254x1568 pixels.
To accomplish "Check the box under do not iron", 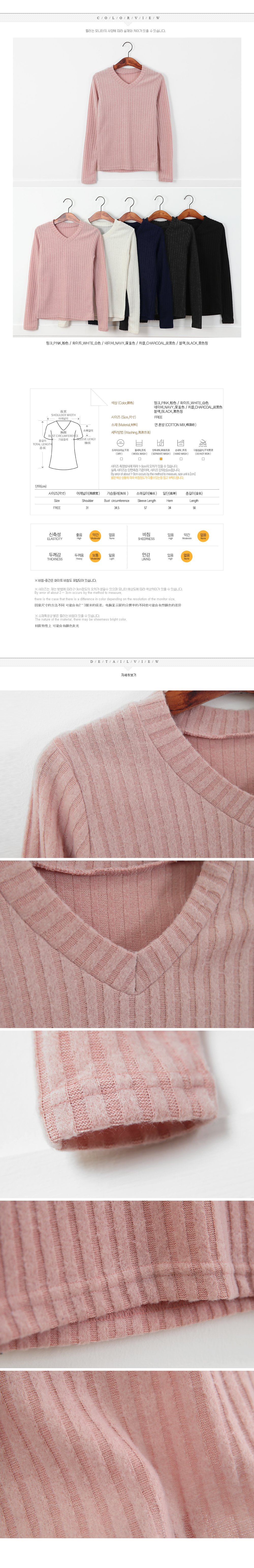I will pos(203,459).
